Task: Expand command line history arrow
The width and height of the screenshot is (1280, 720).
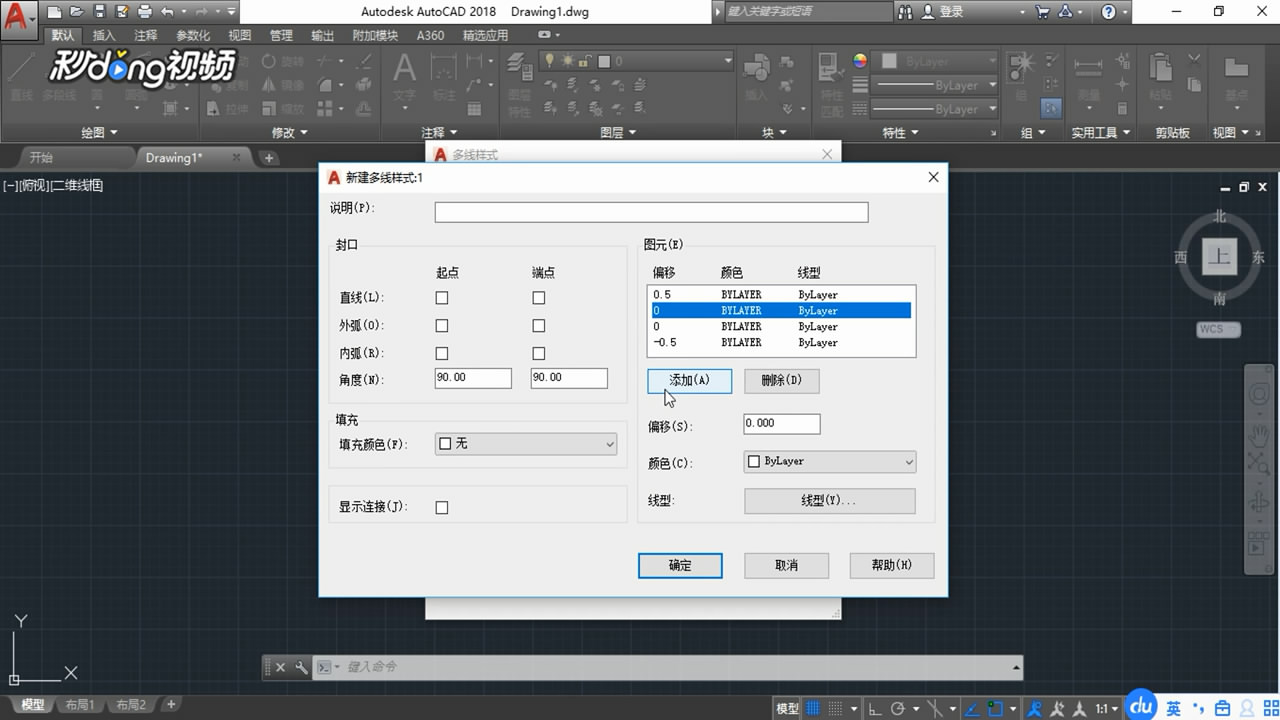Action: pyautogui.click(x=1016, y=667)
